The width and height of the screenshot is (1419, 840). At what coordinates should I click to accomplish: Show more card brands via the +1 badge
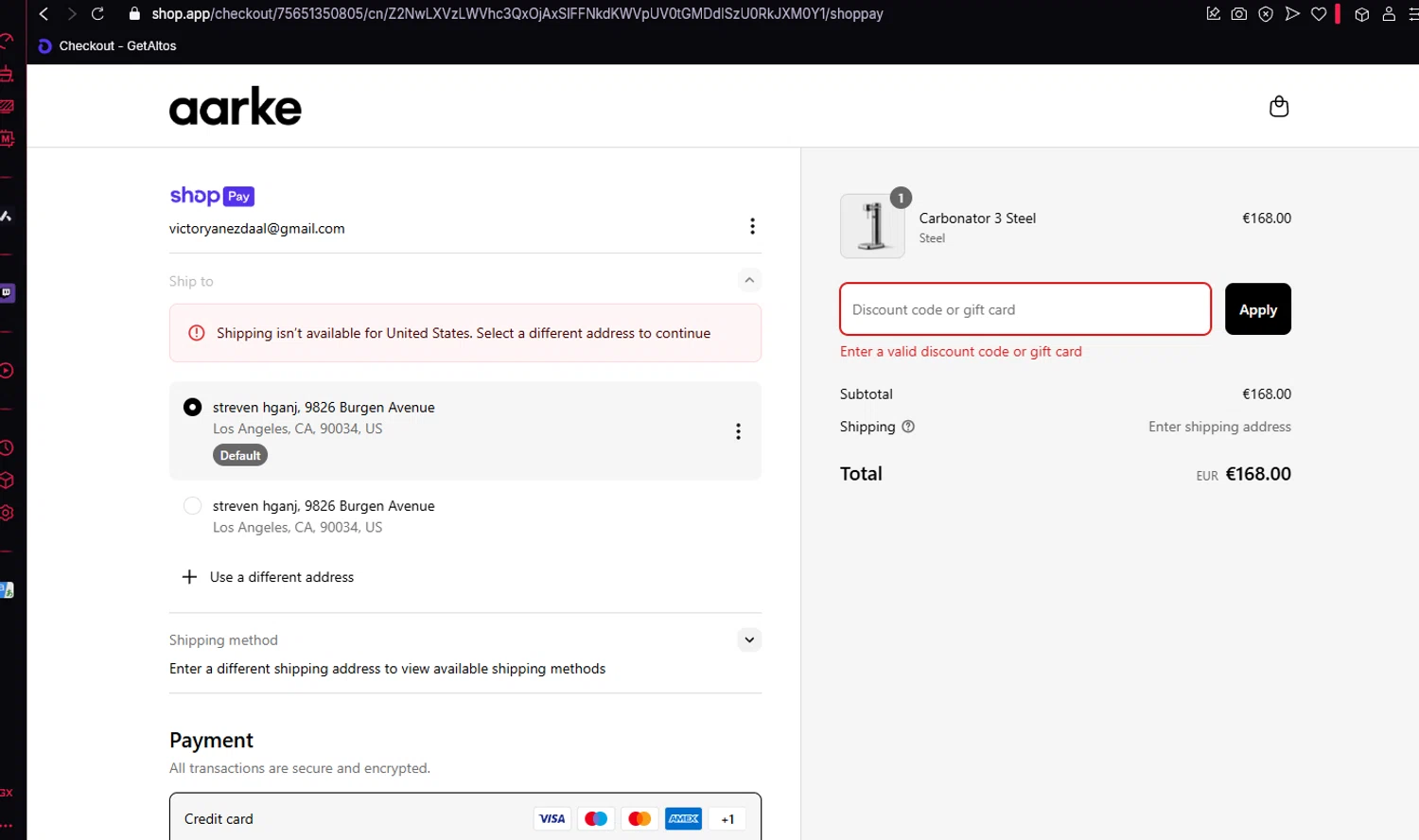click(x=727, y=819)
